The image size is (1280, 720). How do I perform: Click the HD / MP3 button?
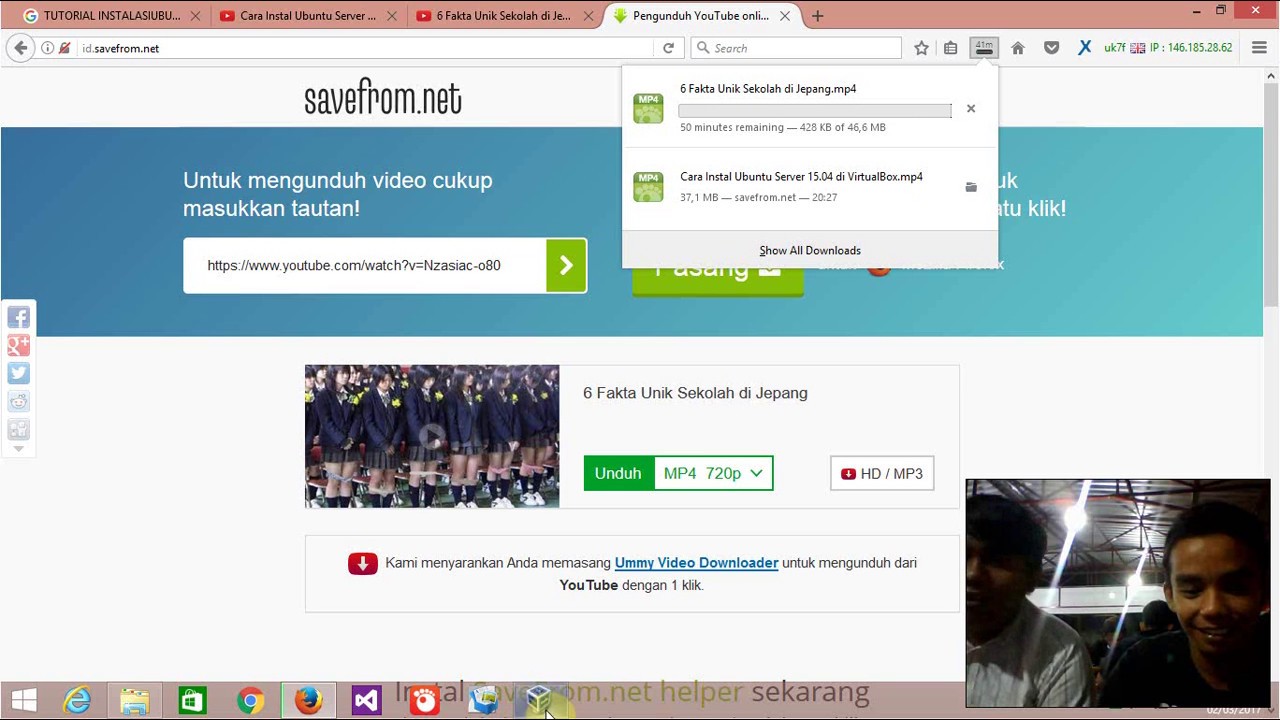882,473
